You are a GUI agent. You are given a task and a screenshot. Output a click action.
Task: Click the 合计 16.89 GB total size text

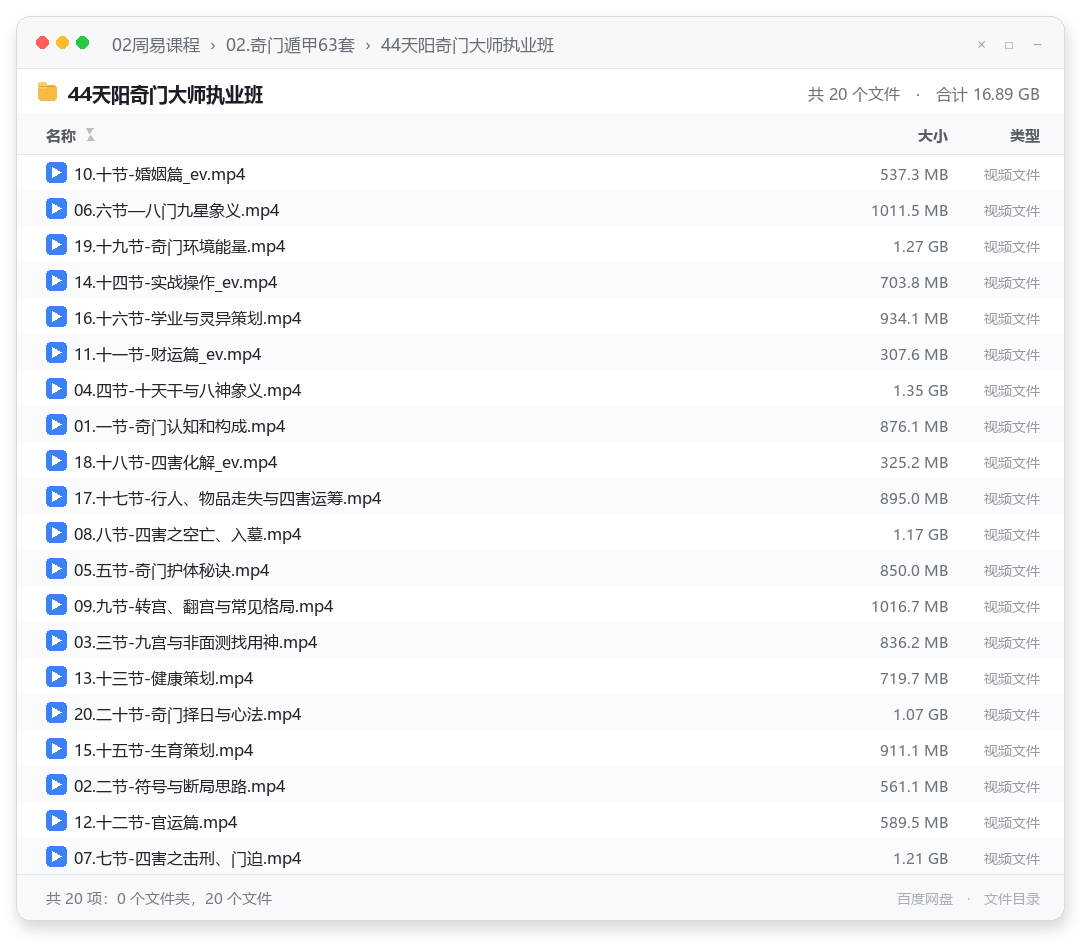click(x=988, y=94)
